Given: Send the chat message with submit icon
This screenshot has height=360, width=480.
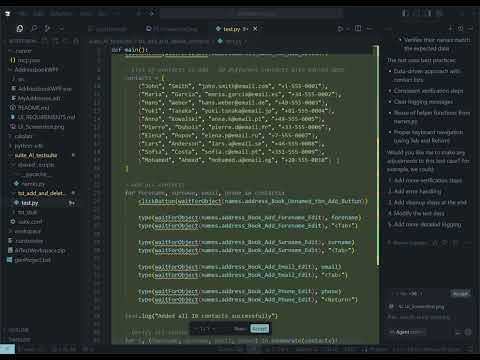Looking at the screenshot, I should [468, 332].
